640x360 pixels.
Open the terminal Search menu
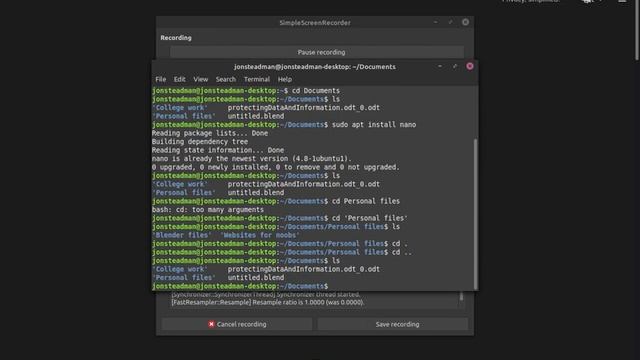pyautogui.click(x=226, y=79)
